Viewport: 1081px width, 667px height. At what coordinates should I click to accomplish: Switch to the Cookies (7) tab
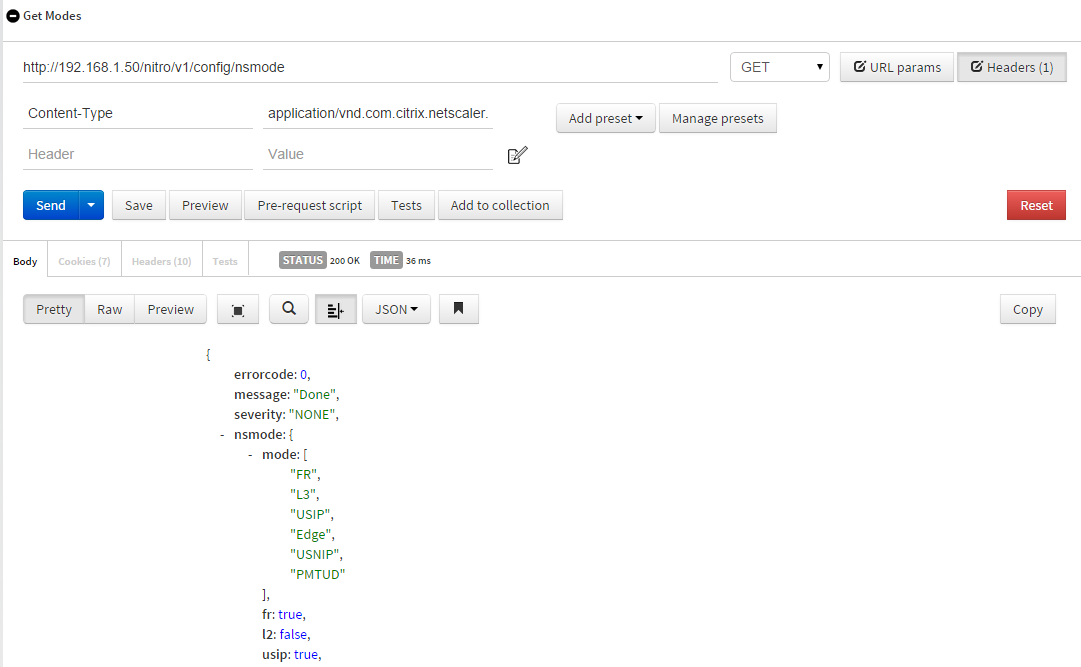click(84, 261)
